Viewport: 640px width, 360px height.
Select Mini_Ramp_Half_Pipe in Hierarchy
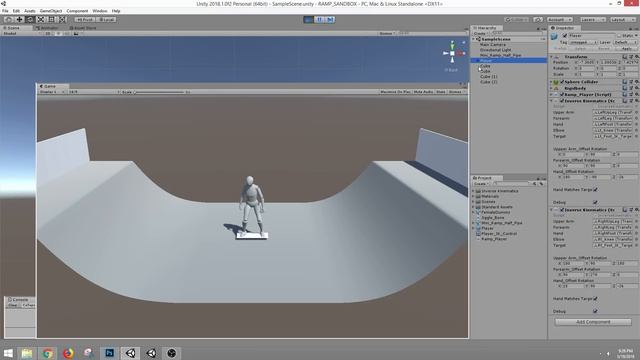pos(500,55)
